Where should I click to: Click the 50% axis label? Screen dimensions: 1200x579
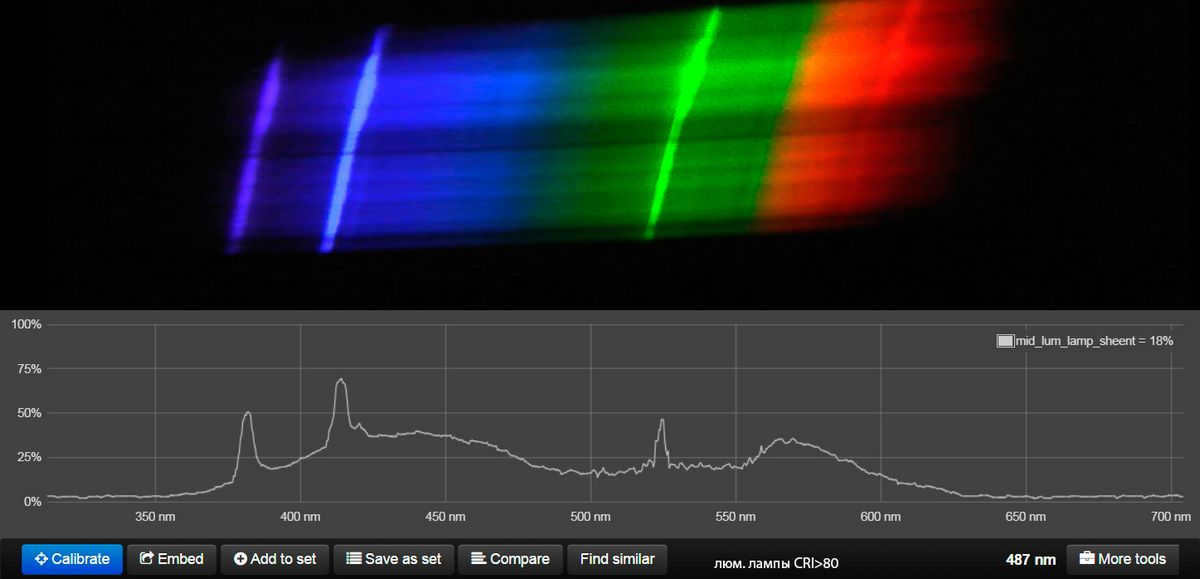point(30,413)
